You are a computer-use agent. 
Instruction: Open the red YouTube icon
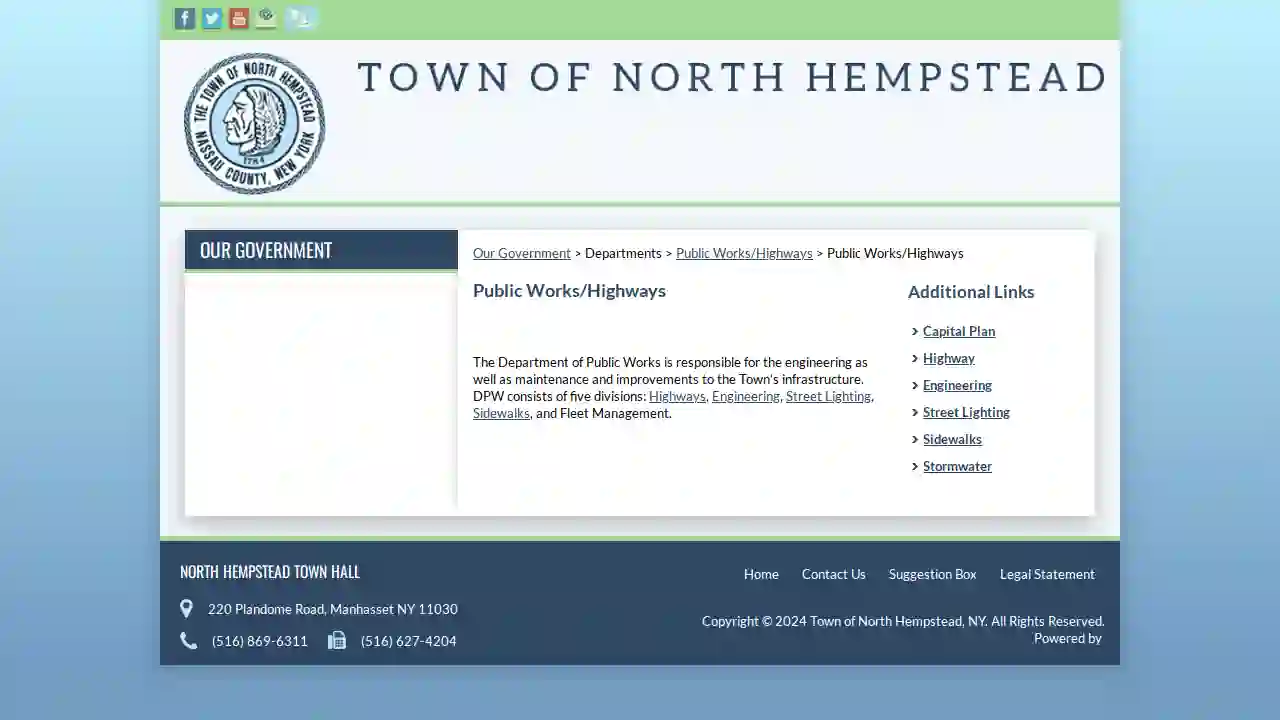click(x=239, y=19)
